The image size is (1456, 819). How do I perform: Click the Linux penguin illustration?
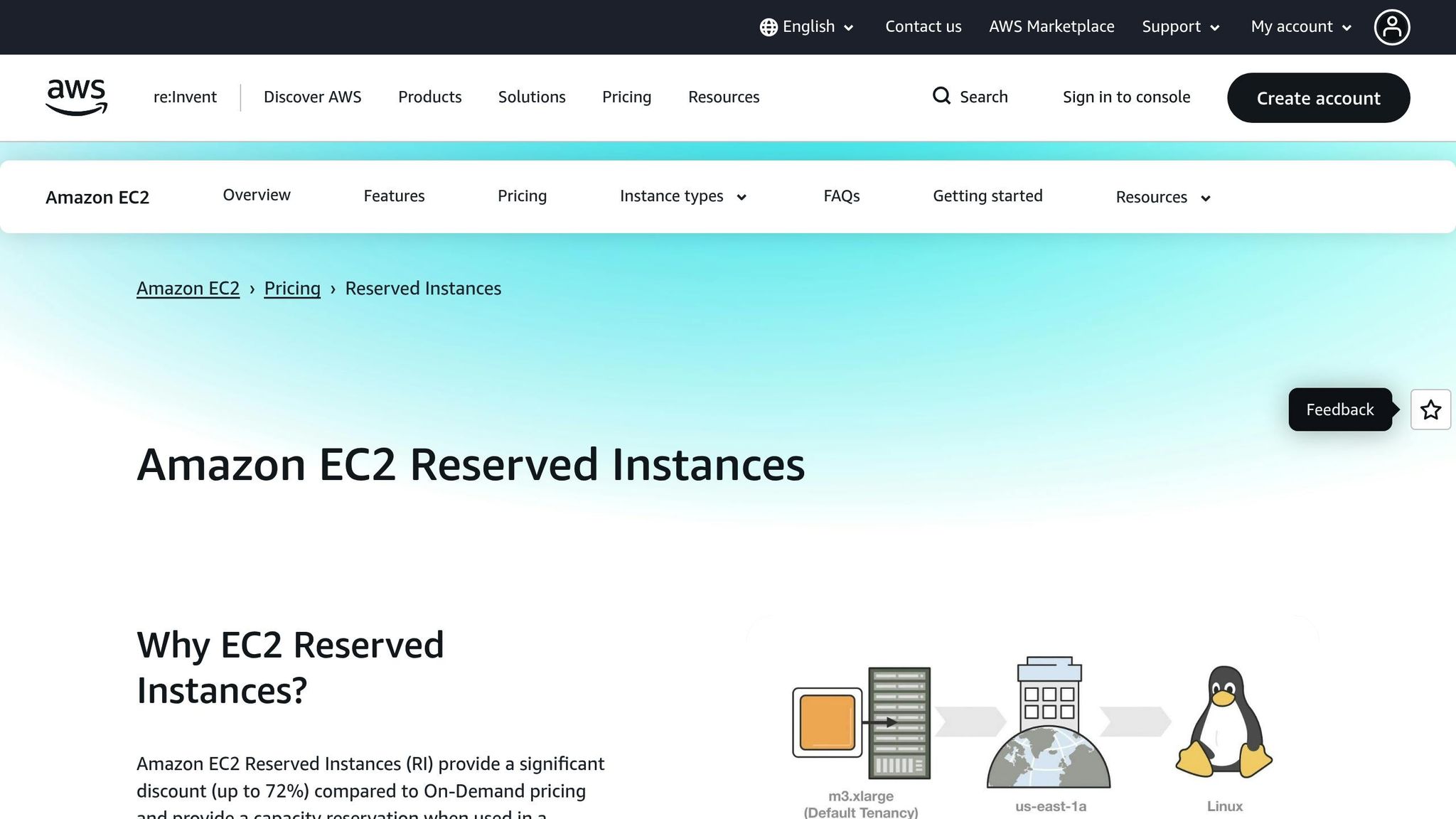click(x=1224, y=720)
